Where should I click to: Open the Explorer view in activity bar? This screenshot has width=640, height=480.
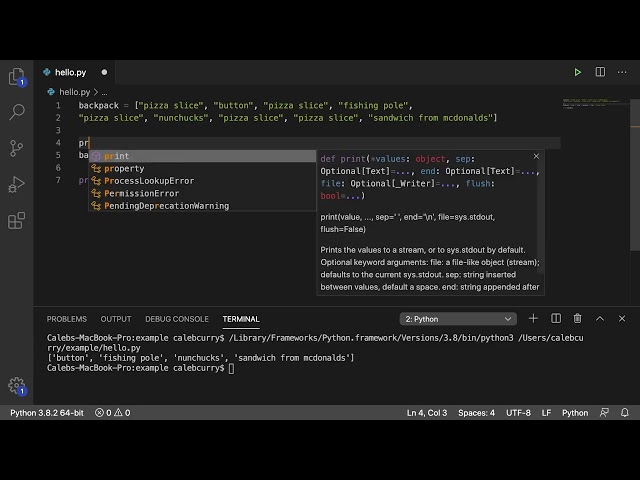tap(17, 76)
